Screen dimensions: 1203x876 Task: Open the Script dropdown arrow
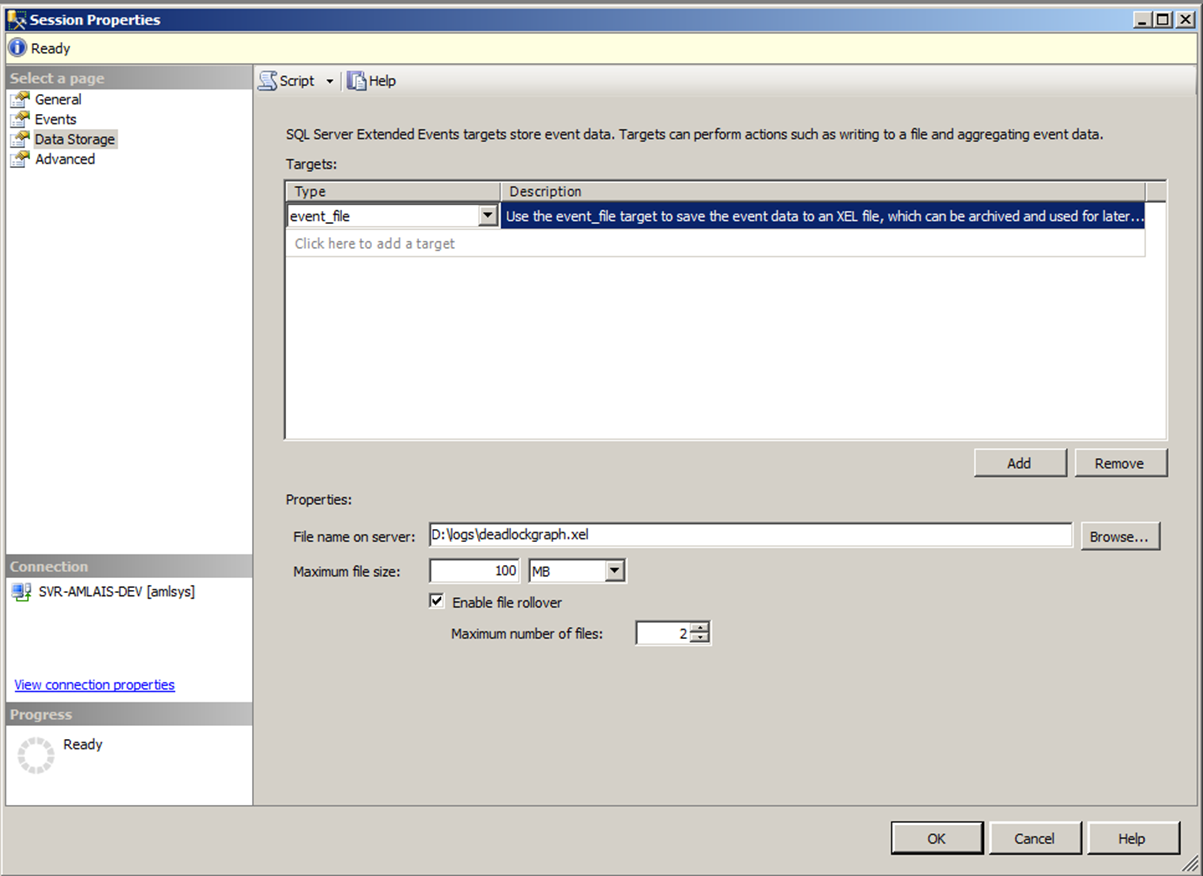click(330, 82)
